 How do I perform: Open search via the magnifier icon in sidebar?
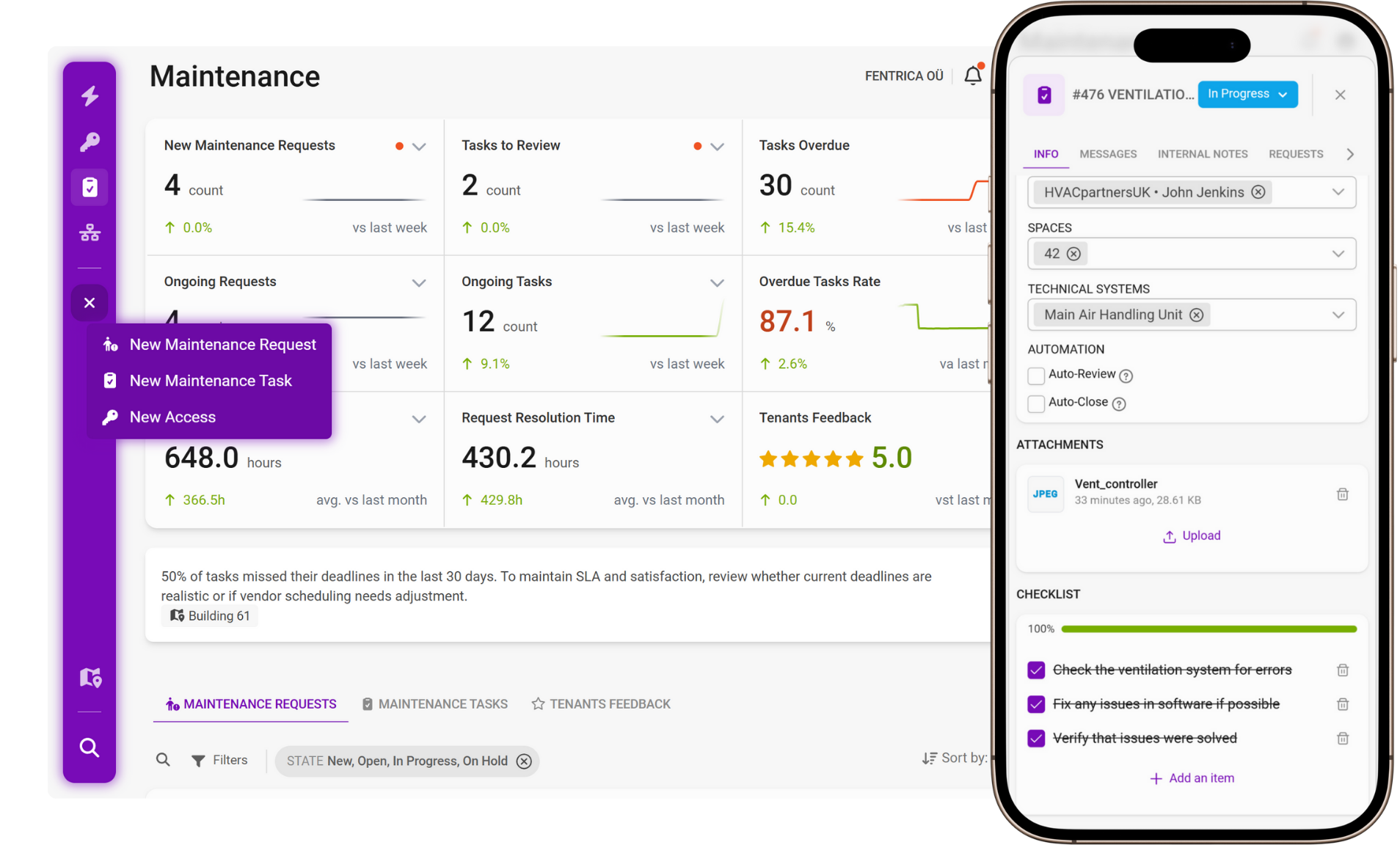click(x=90, y=747)
